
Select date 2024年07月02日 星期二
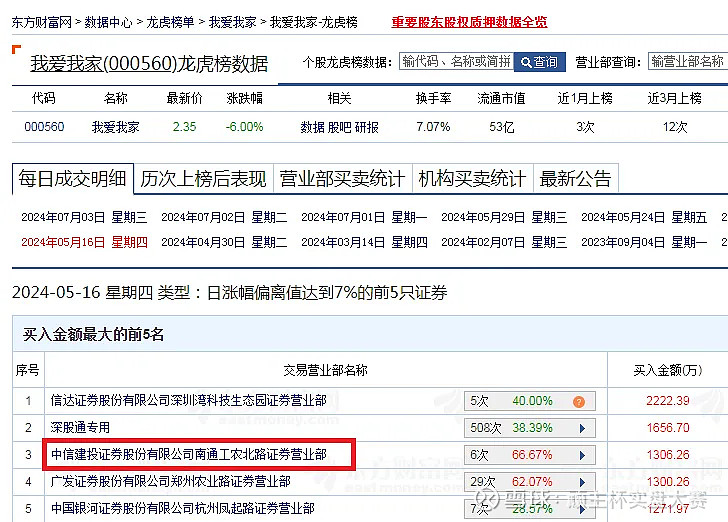(224, 217)
